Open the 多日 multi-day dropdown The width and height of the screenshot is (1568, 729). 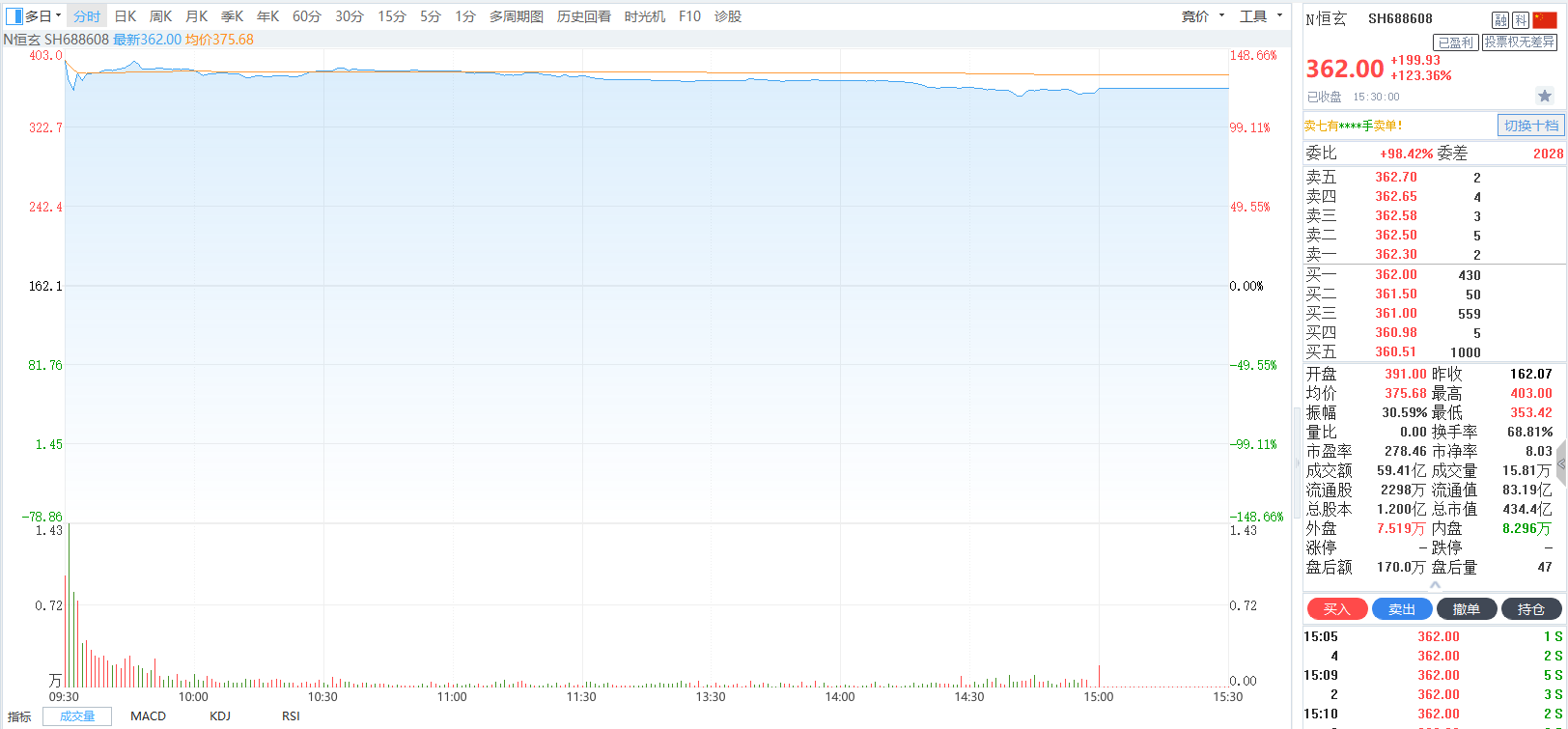click(44, 16)
